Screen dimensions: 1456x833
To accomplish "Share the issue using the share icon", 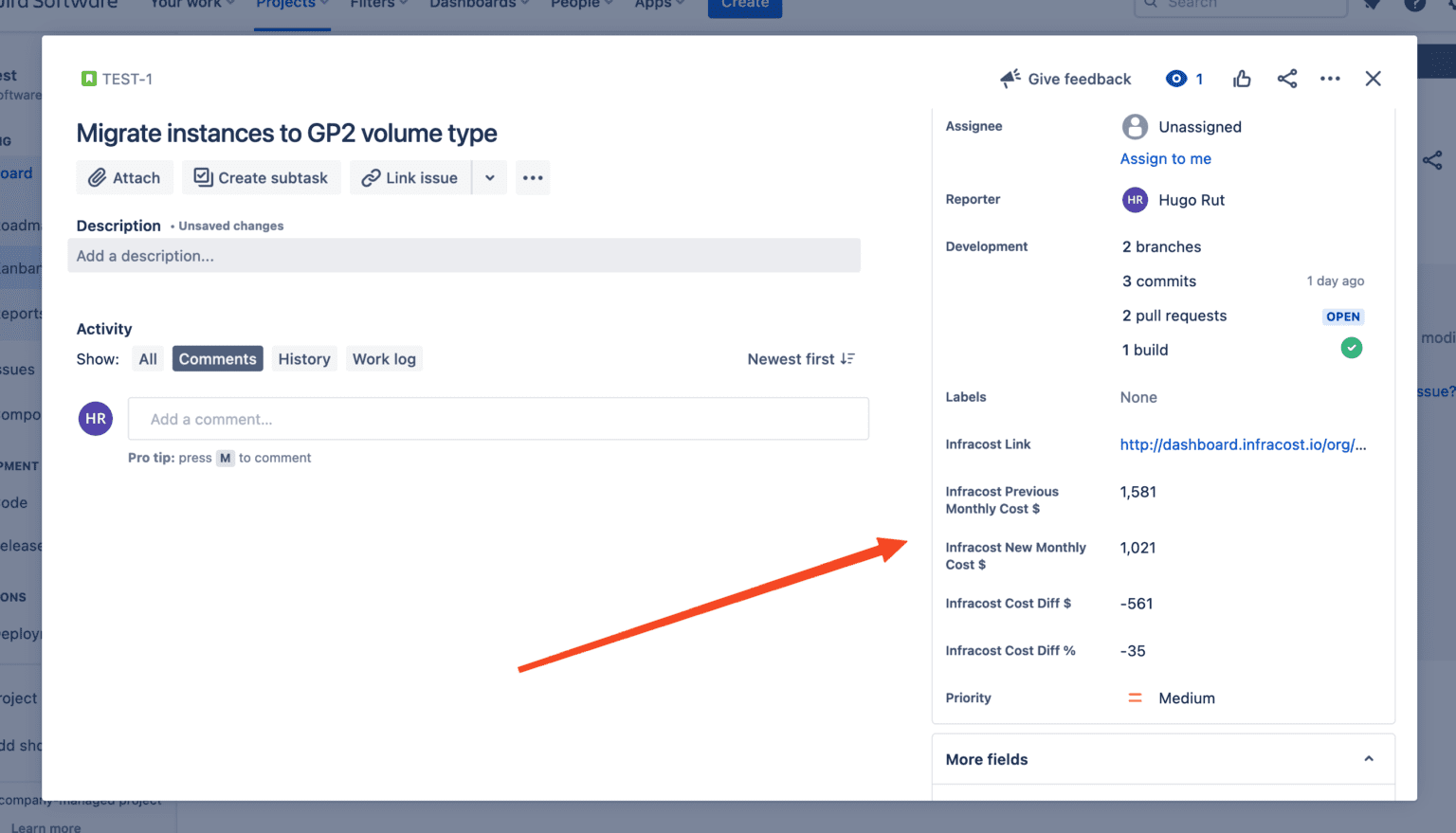I will tap(1286, 79).
